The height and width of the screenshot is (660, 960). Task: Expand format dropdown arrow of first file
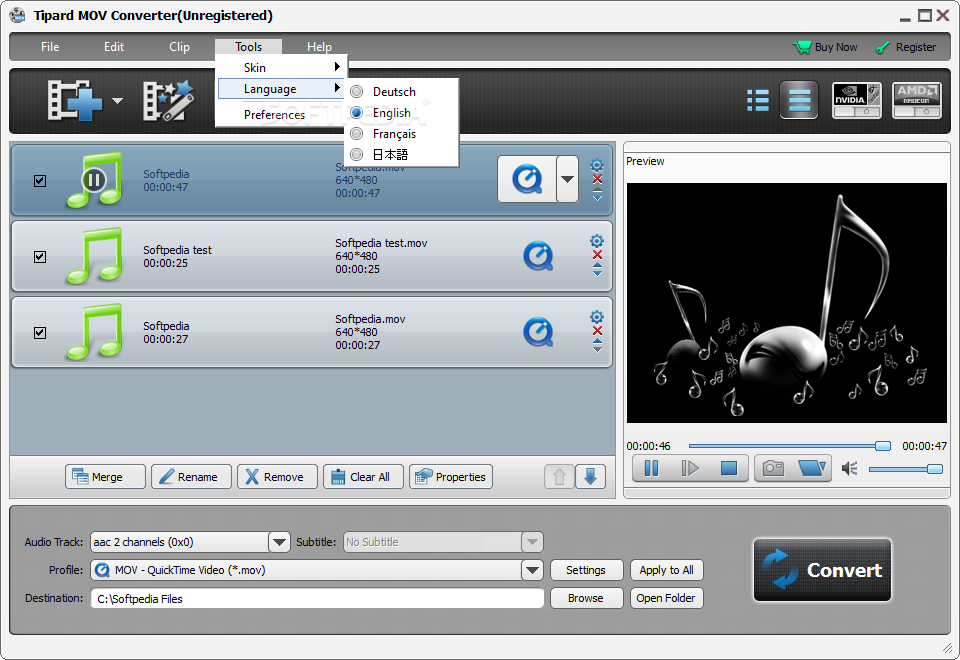pos(568,179)
